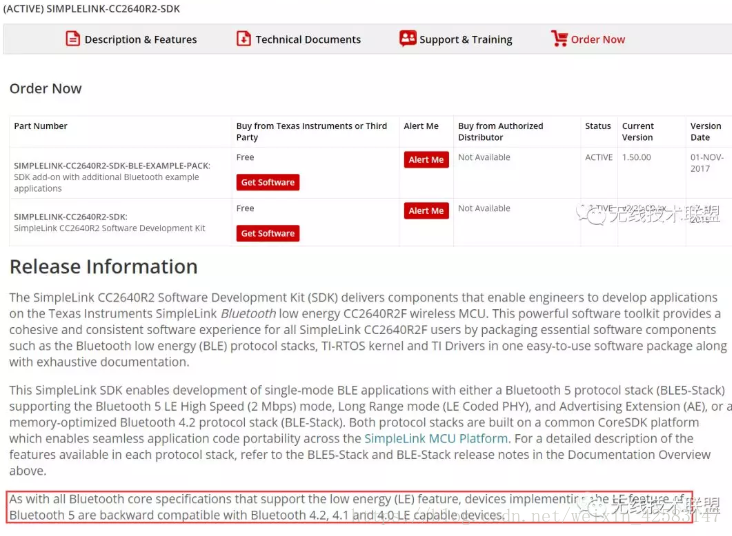732x536 pixels.
Task: Click the Order Now shopping cart icon
Action: (559, 38)
